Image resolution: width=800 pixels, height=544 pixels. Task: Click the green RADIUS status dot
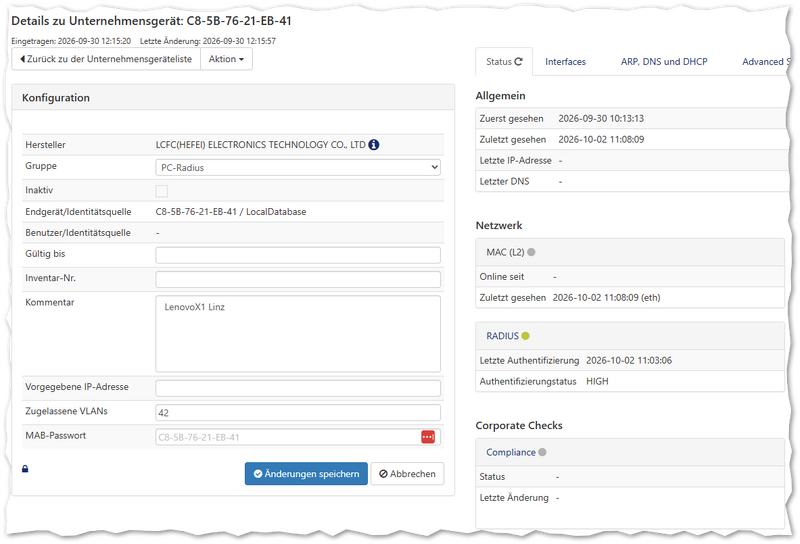coord(526,336)
